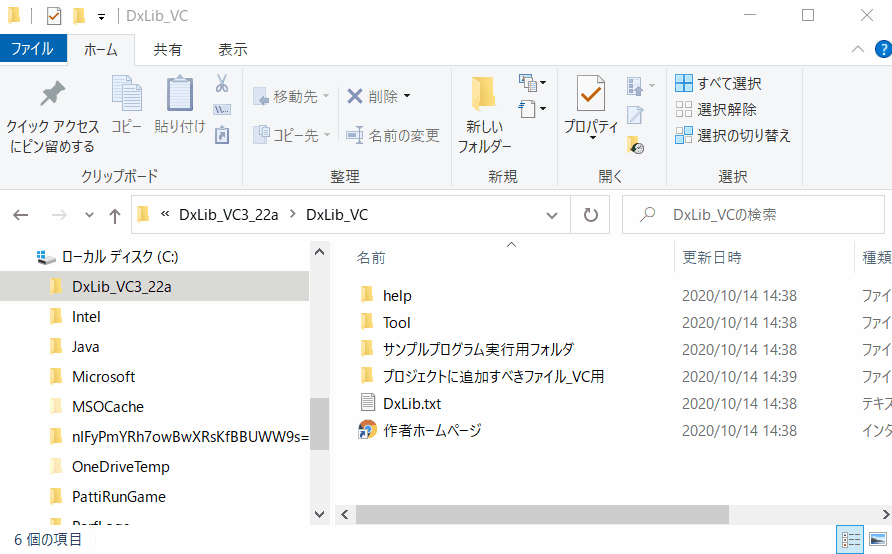The height and width of the screenshot is (554, 892).
Task: Open the recent locations dropdown arrow
Action: click(x=89, y=215)
